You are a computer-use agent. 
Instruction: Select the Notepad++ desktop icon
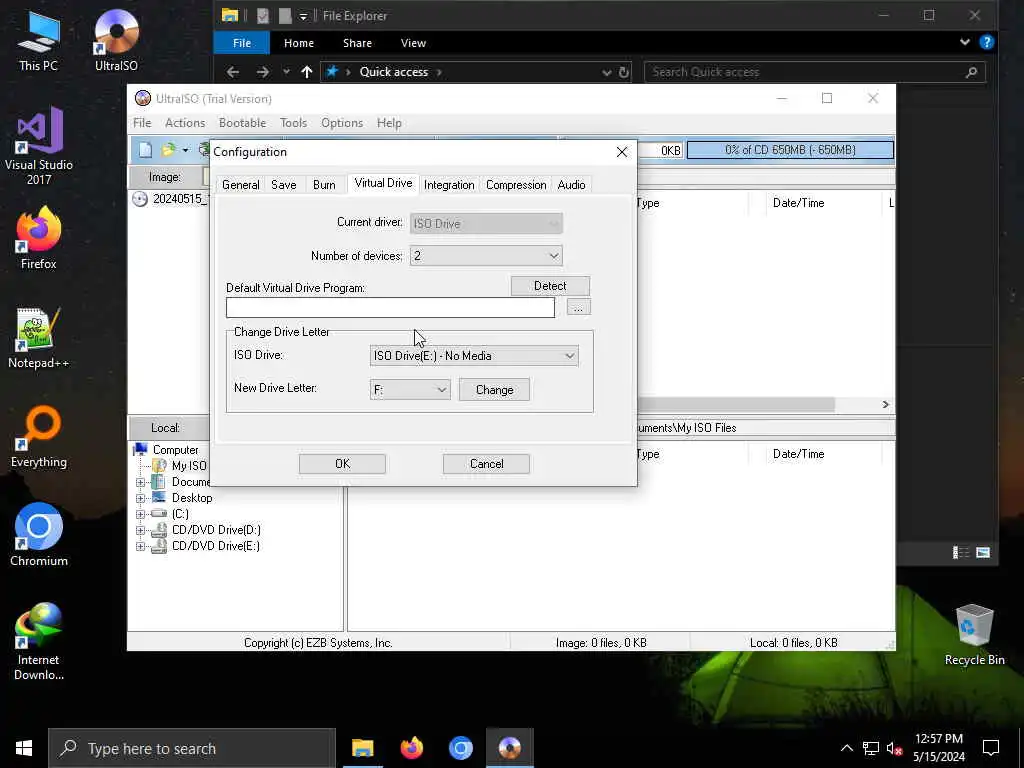[x=39, y=338]
